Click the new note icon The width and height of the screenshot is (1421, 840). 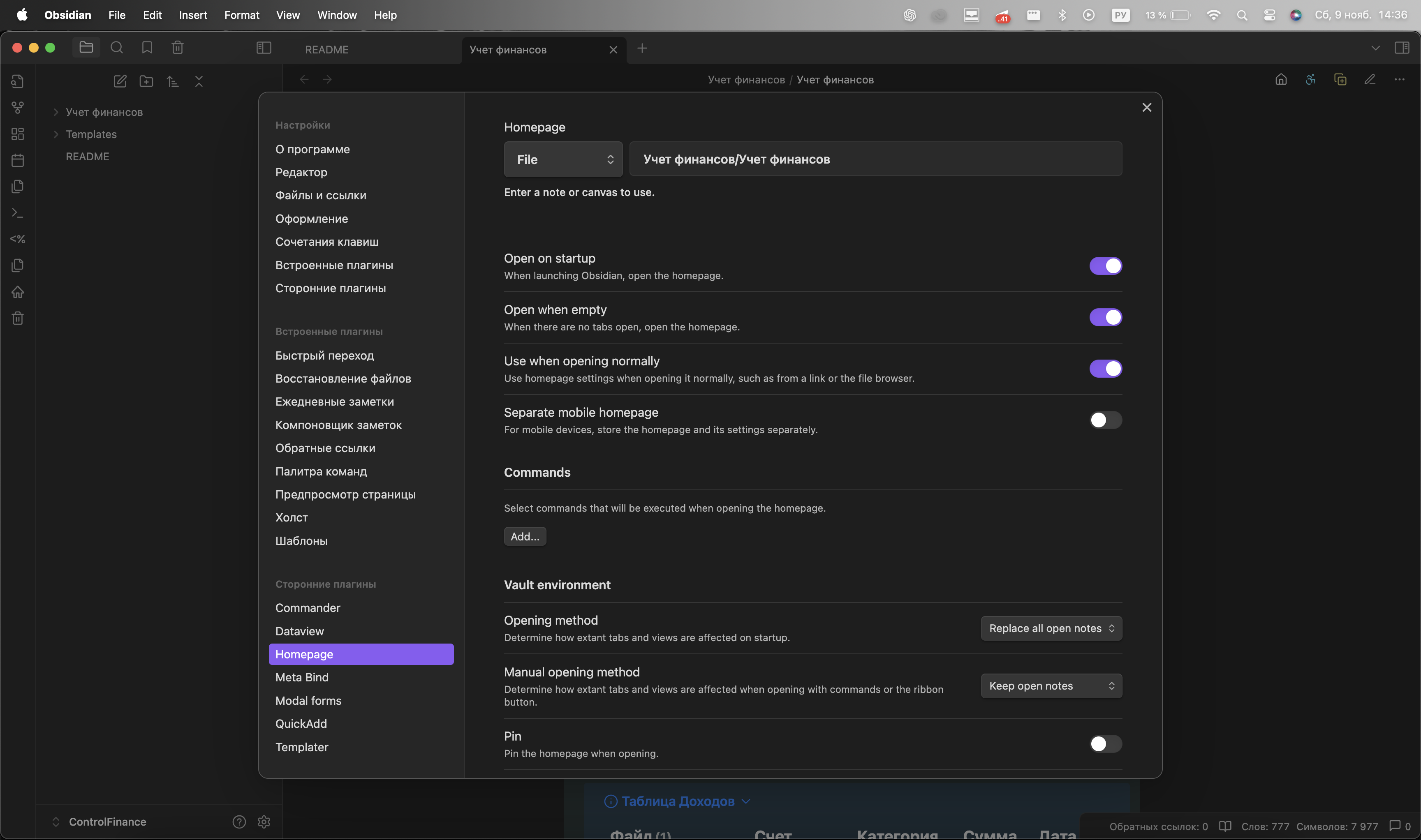(x=120, y=81)
